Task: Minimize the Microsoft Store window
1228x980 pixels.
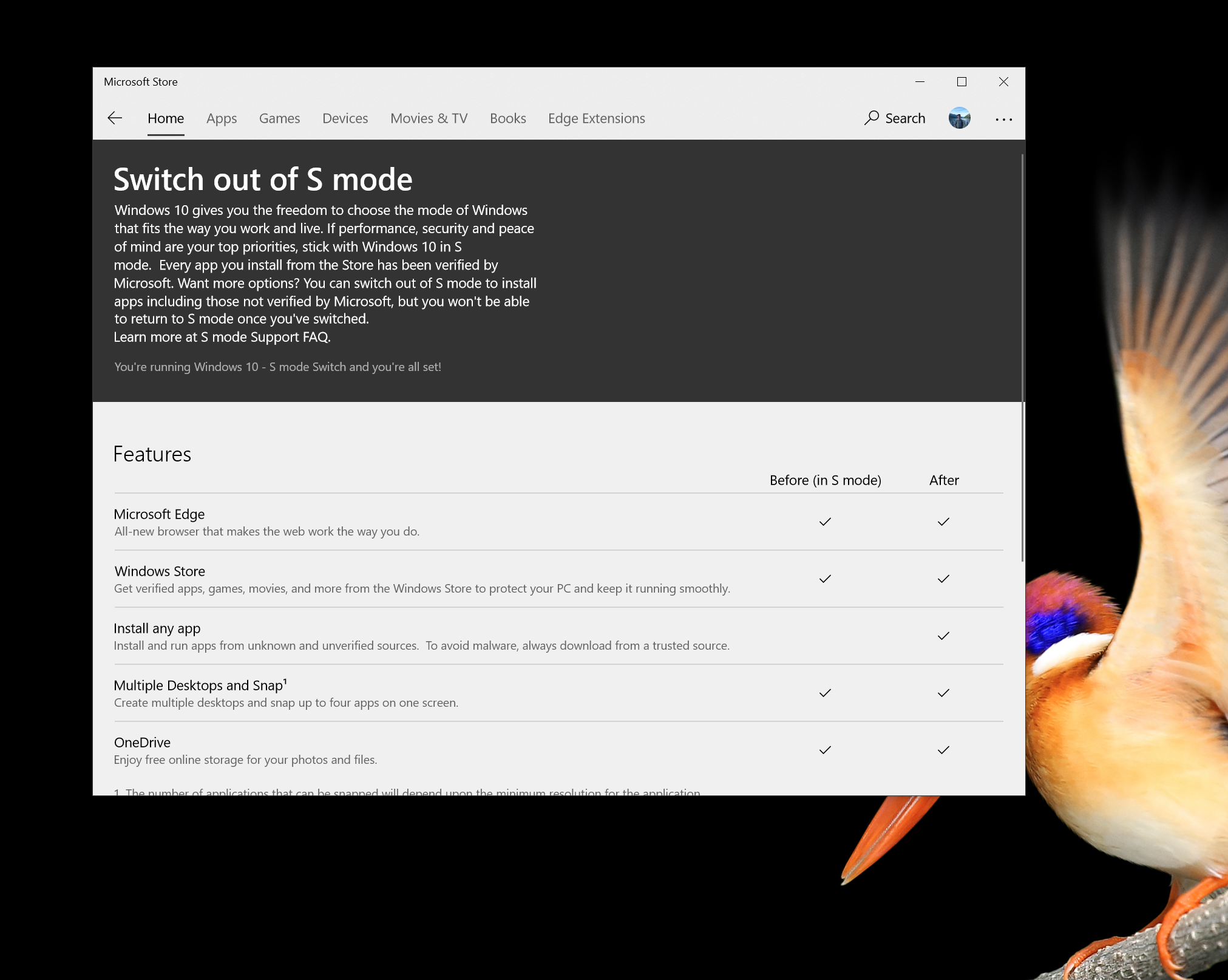Action: coord(920,81)
